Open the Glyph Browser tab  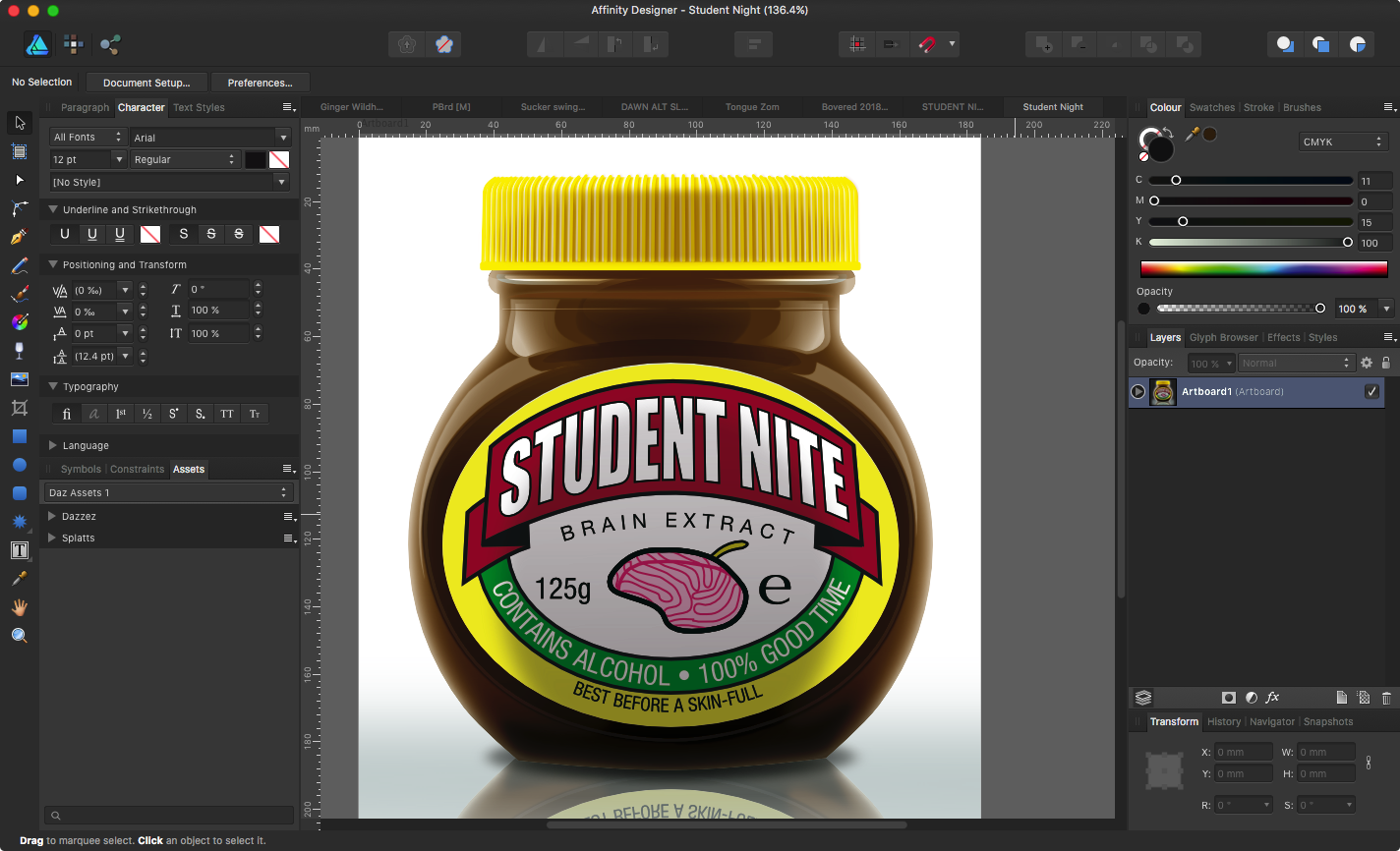point(1224,337)
